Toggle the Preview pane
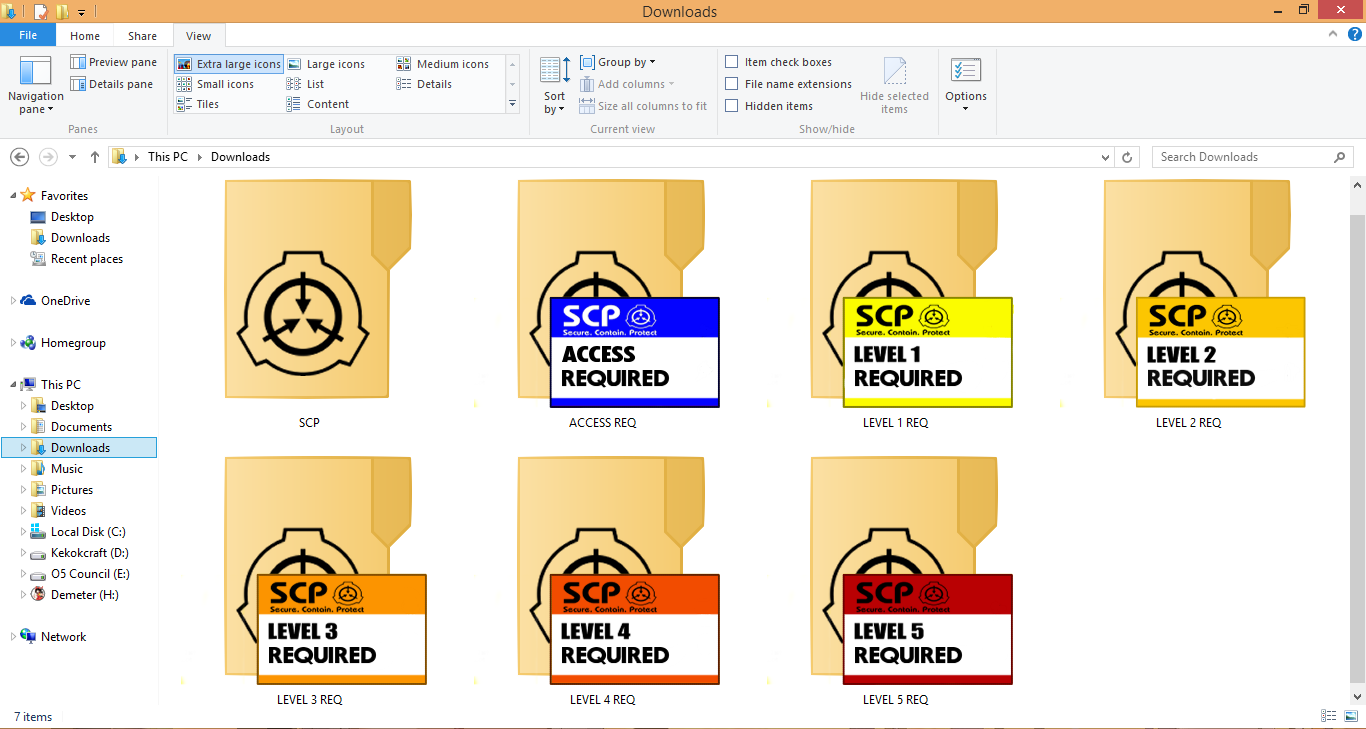 pyautogui.click(x=114, y=62)
